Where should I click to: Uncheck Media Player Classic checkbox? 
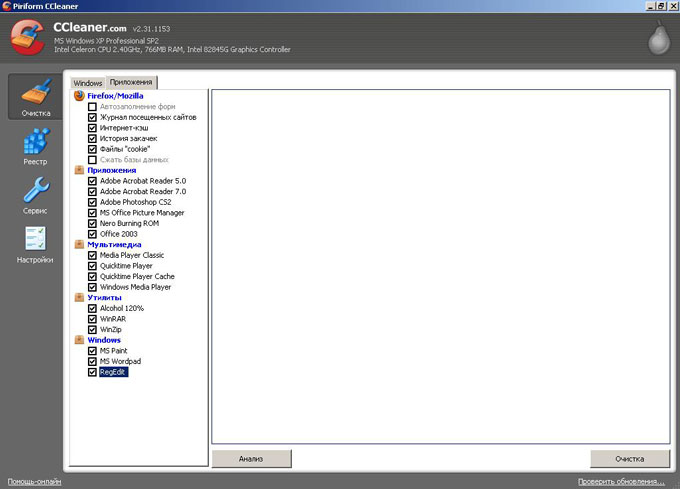92,255
